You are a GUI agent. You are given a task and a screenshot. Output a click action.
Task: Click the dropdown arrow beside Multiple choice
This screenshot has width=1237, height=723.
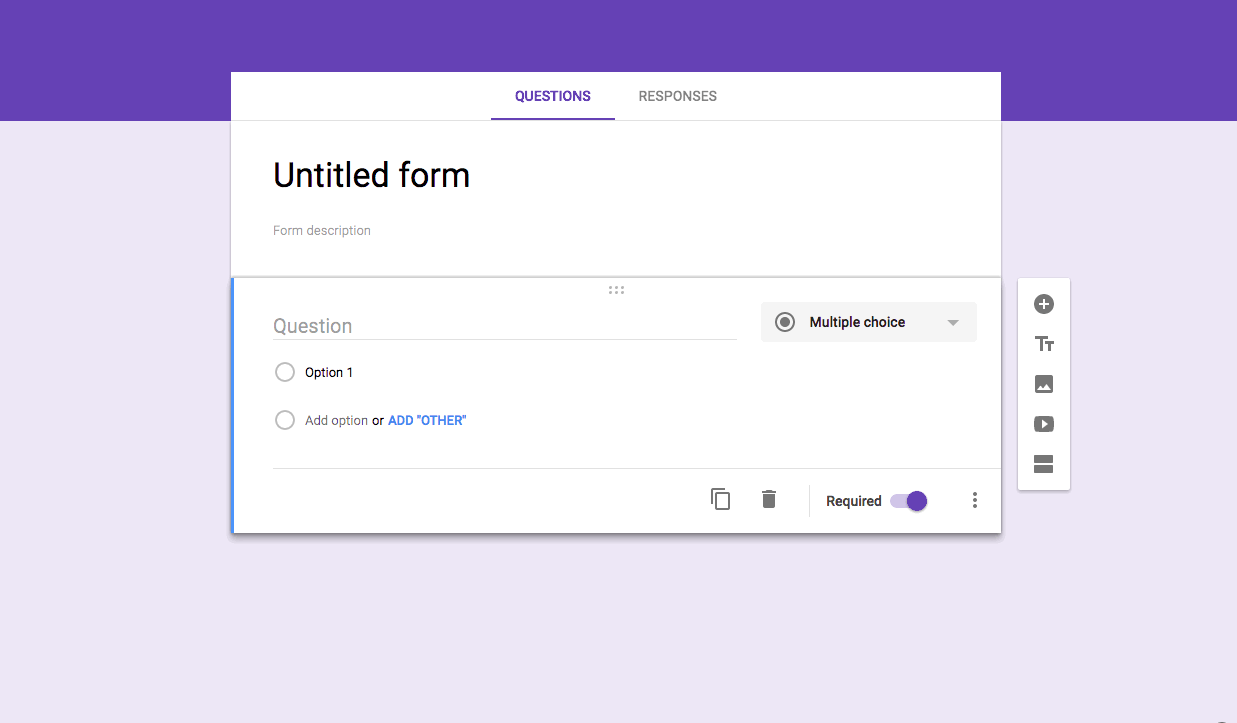(953, 323)
